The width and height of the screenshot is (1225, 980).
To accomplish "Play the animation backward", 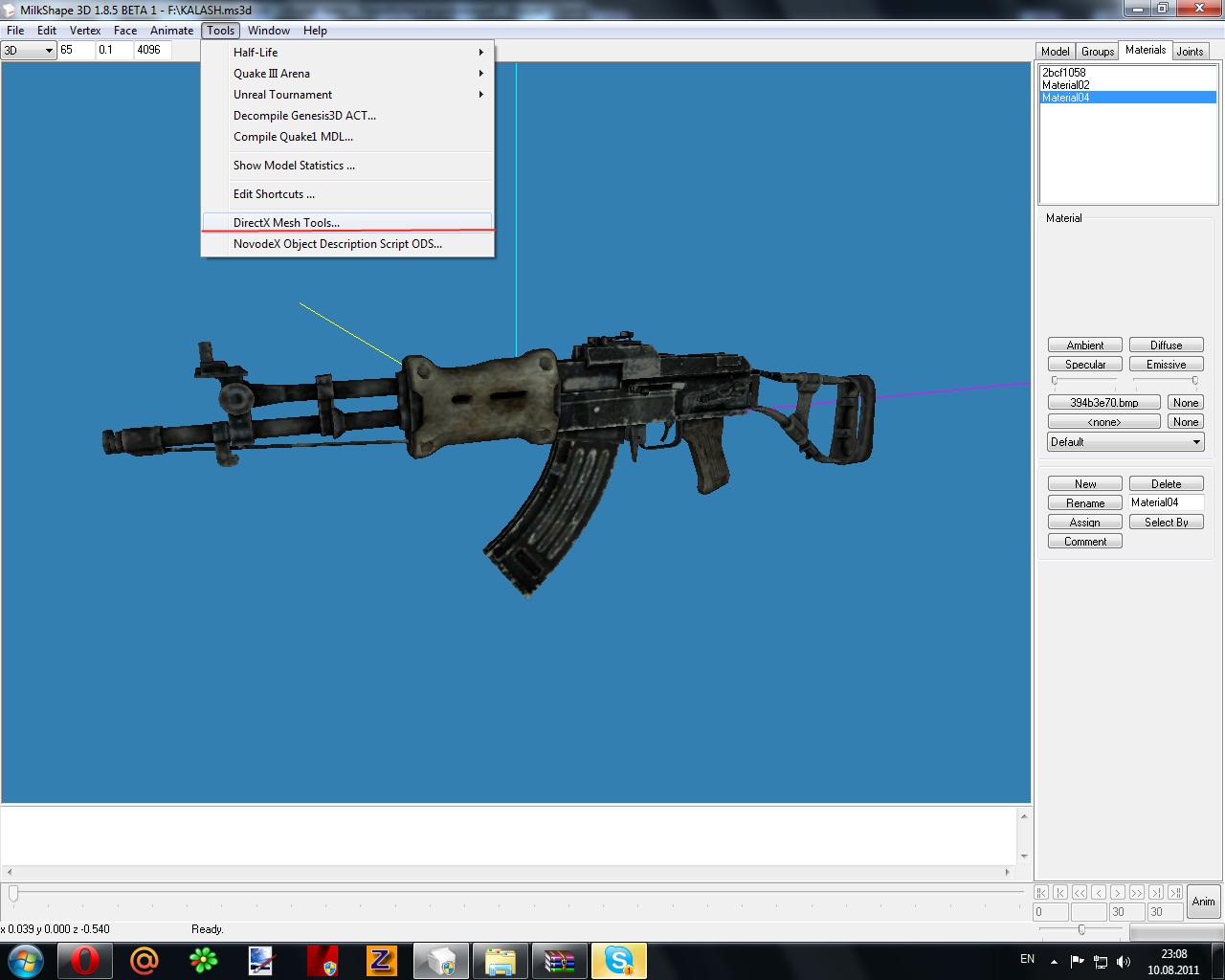I will pyautogui.click(x=1080, y=892).
